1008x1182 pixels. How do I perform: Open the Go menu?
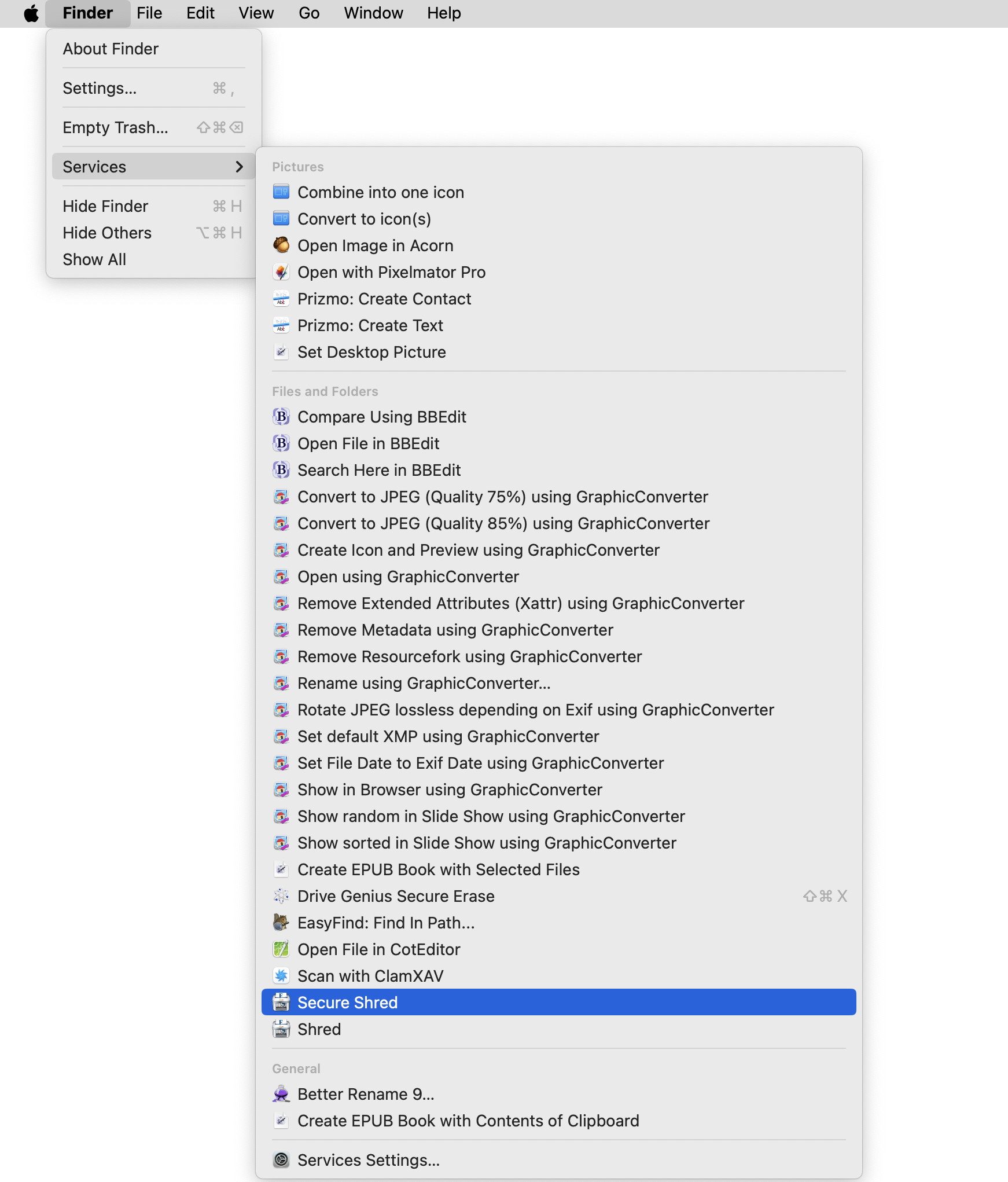(309, 13)
